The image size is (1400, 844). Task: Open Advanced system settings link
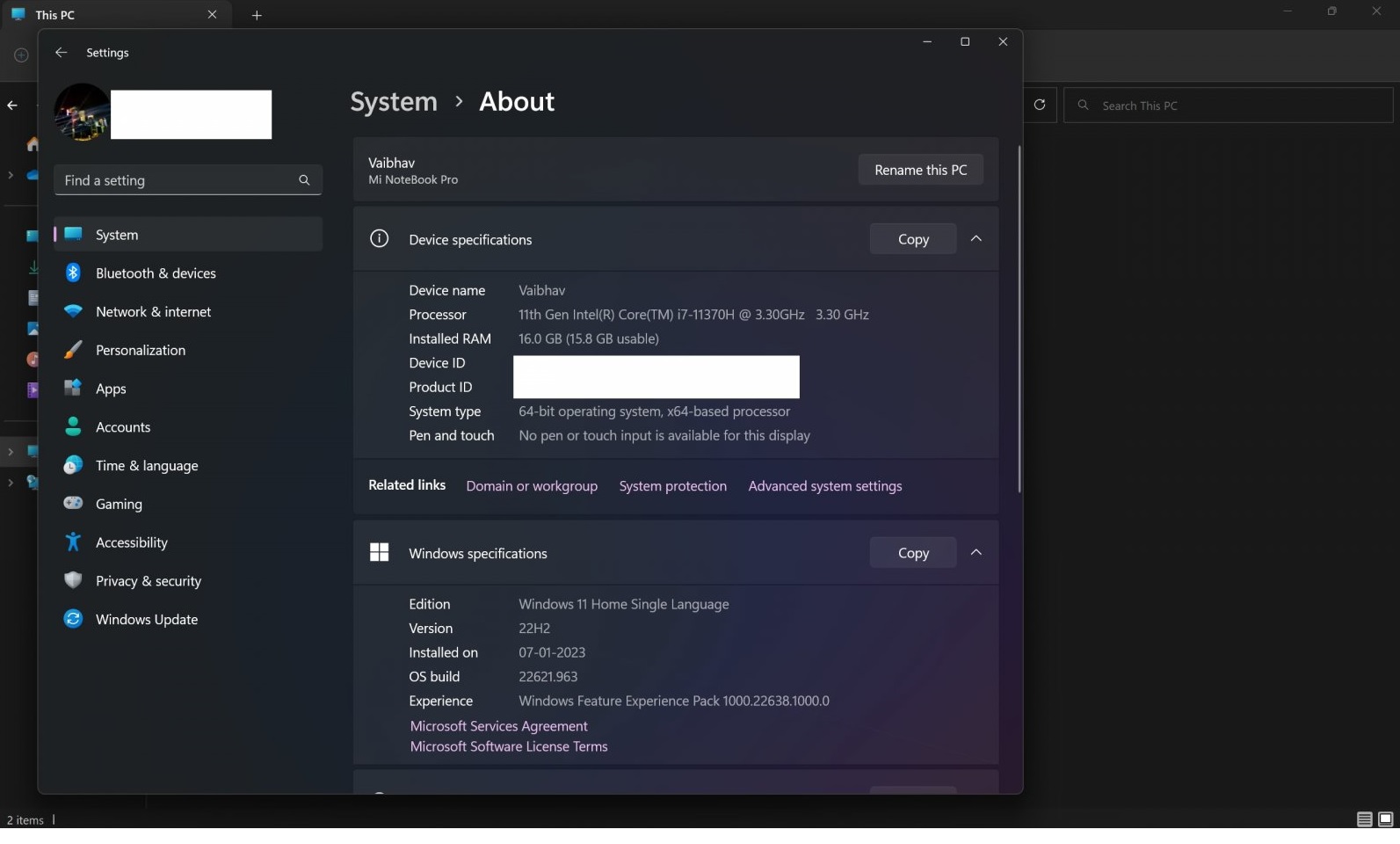824,486
